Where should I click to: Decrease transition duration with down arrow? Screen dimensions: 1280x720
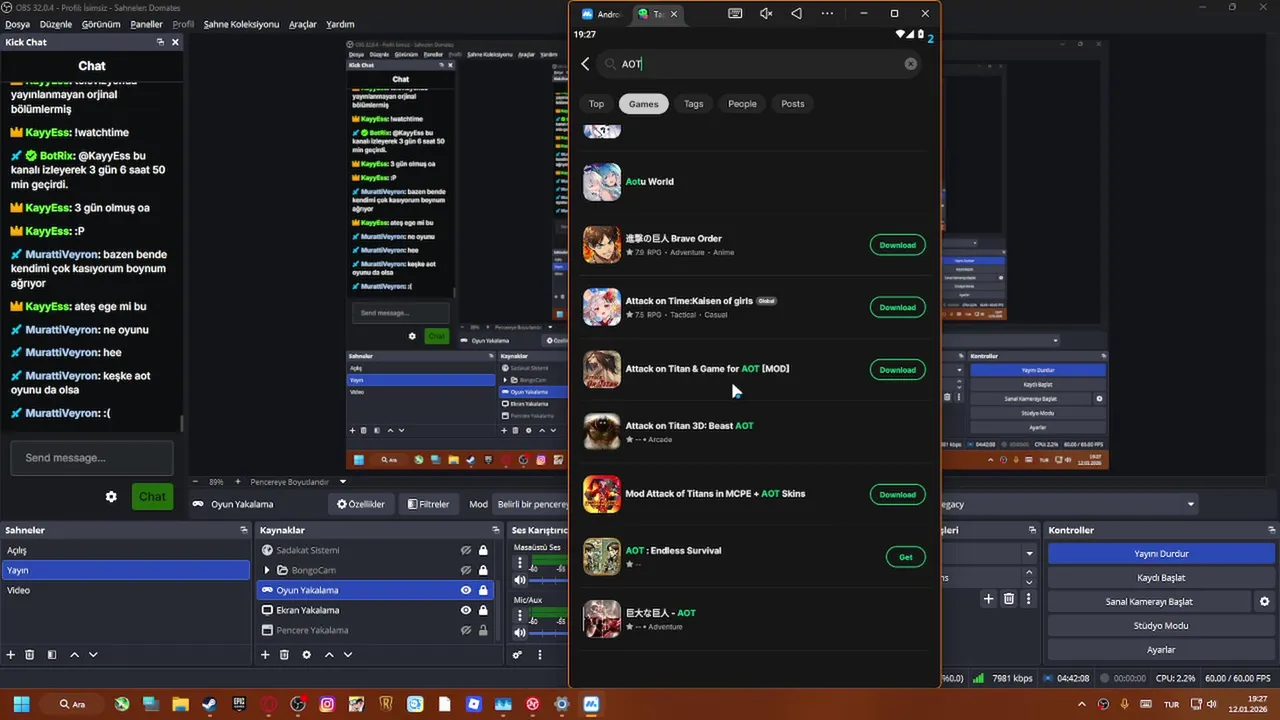click(1029, 581)
